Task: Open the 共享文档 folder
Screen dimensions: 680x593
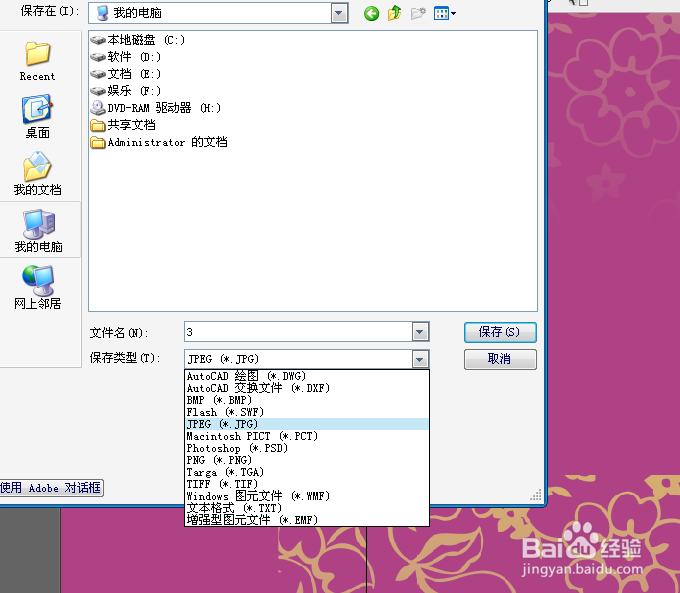Action: coord(123,125)
